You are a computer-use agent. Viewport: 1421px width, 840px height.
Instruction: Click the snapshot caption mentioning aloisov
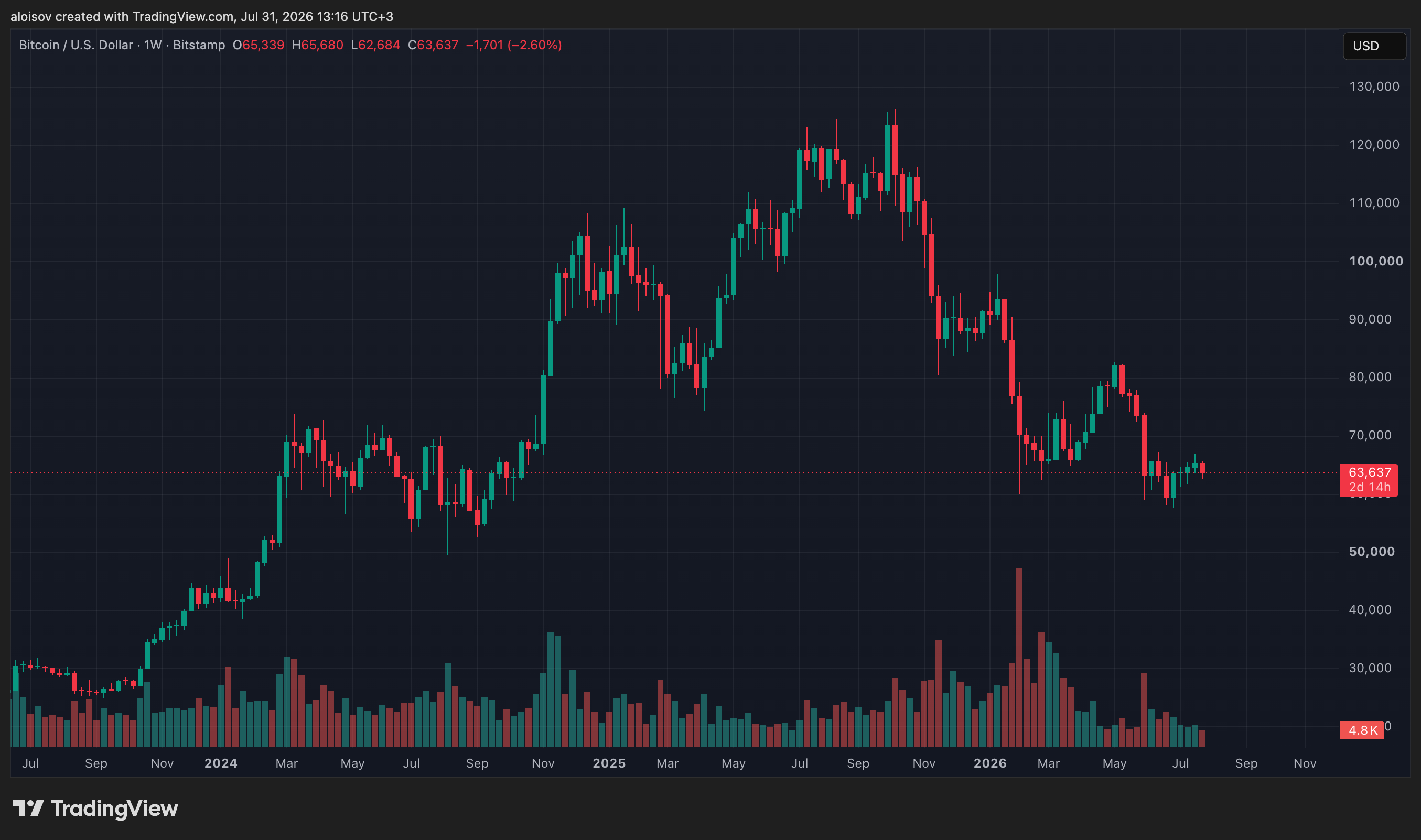[x=202, y=16]
